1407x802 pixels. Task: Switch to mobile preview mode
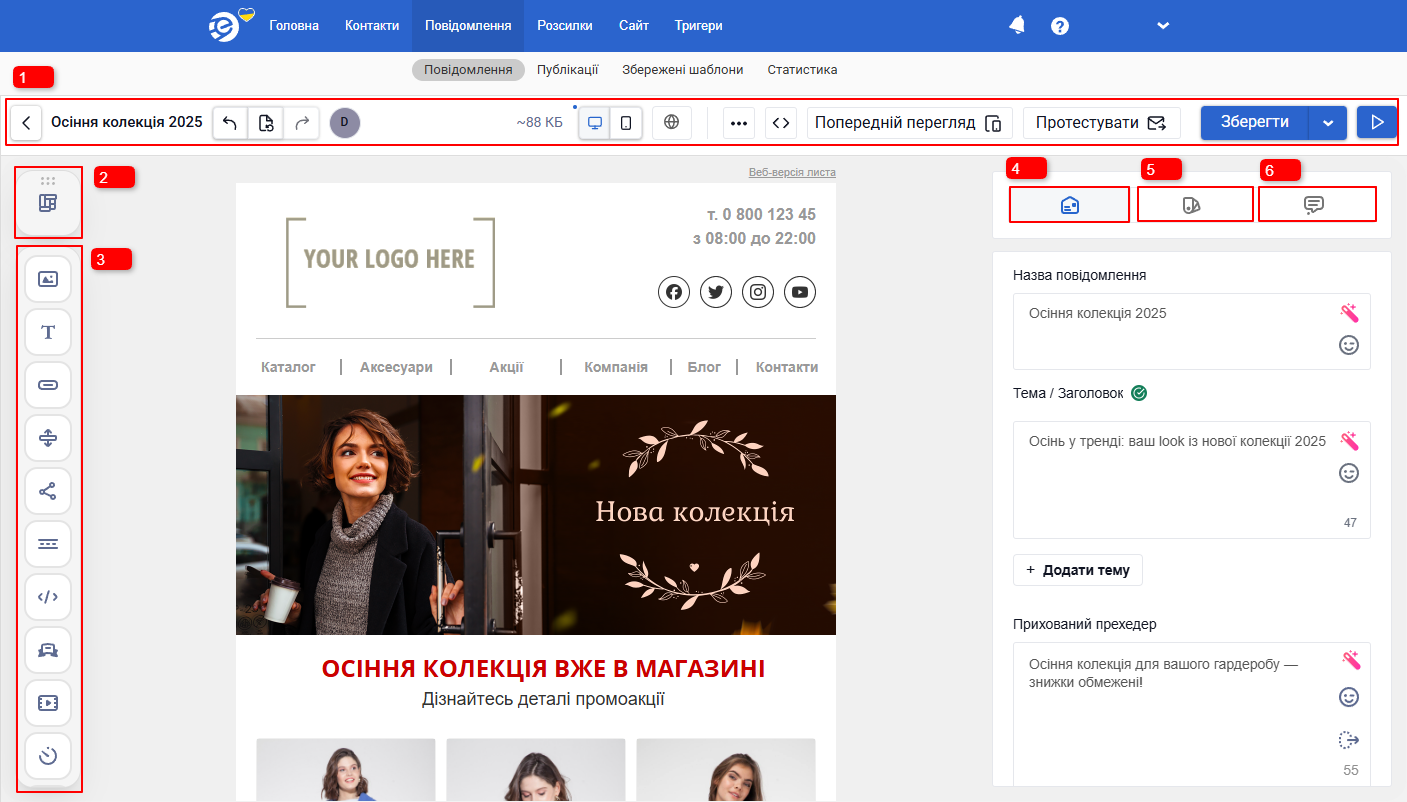(626, 123)
